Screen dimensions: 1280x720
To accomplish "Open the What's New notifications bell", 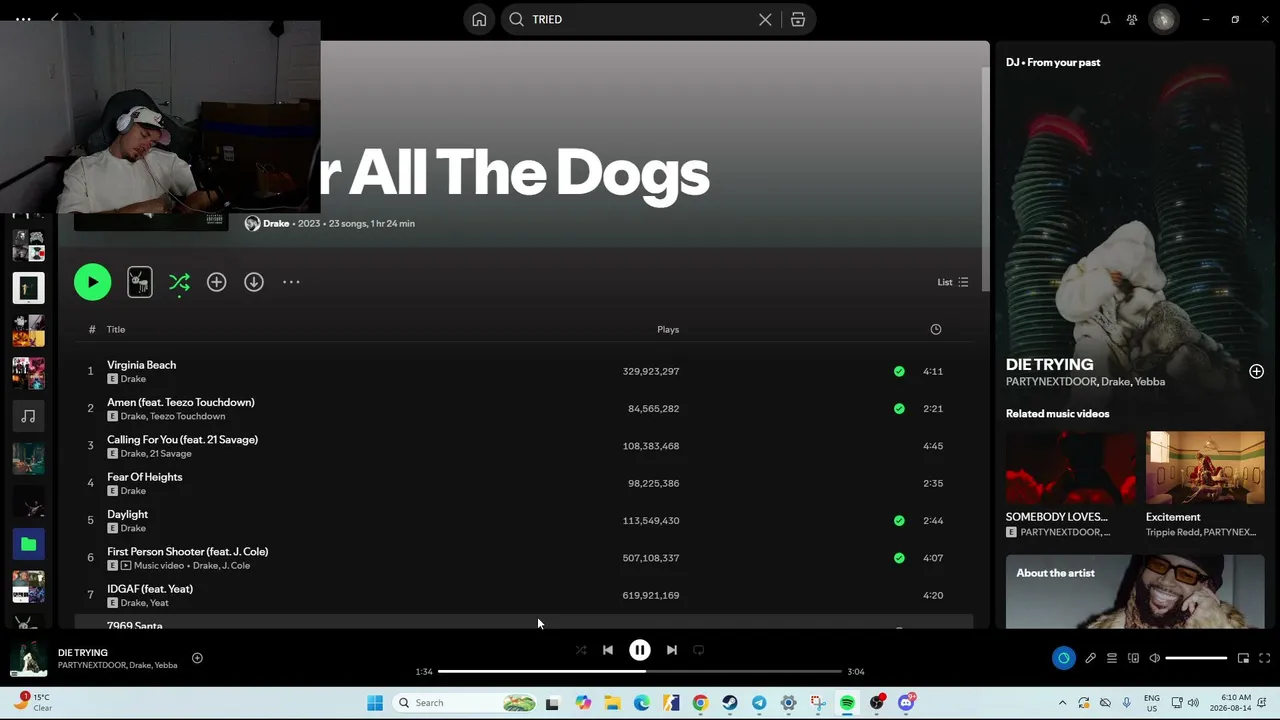I will (x=1105, y=19).
